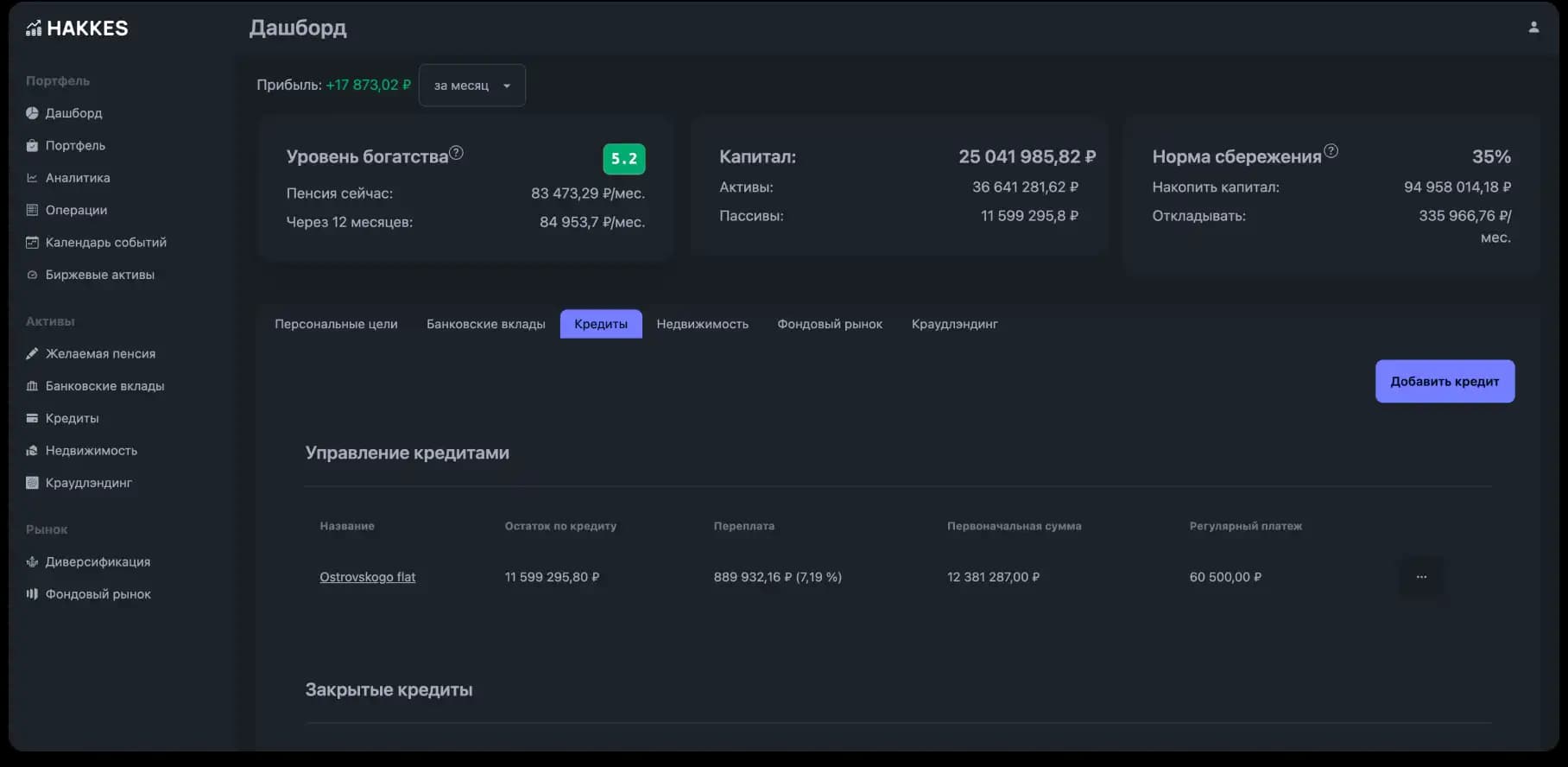Click assets value 36 641 281,62 ₽
1568x767 pixels.
[x=1025, y=187]
